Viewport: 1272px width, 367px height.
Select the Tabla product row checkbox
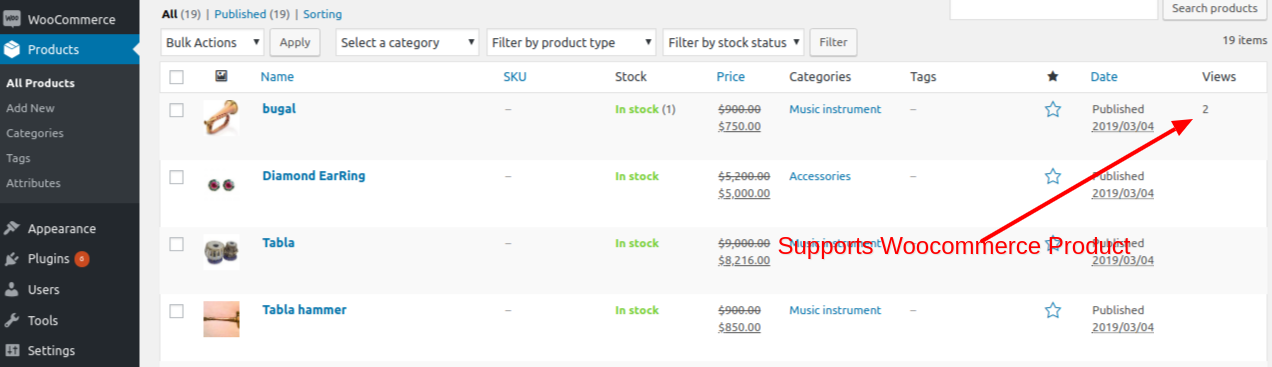[177, 244]
